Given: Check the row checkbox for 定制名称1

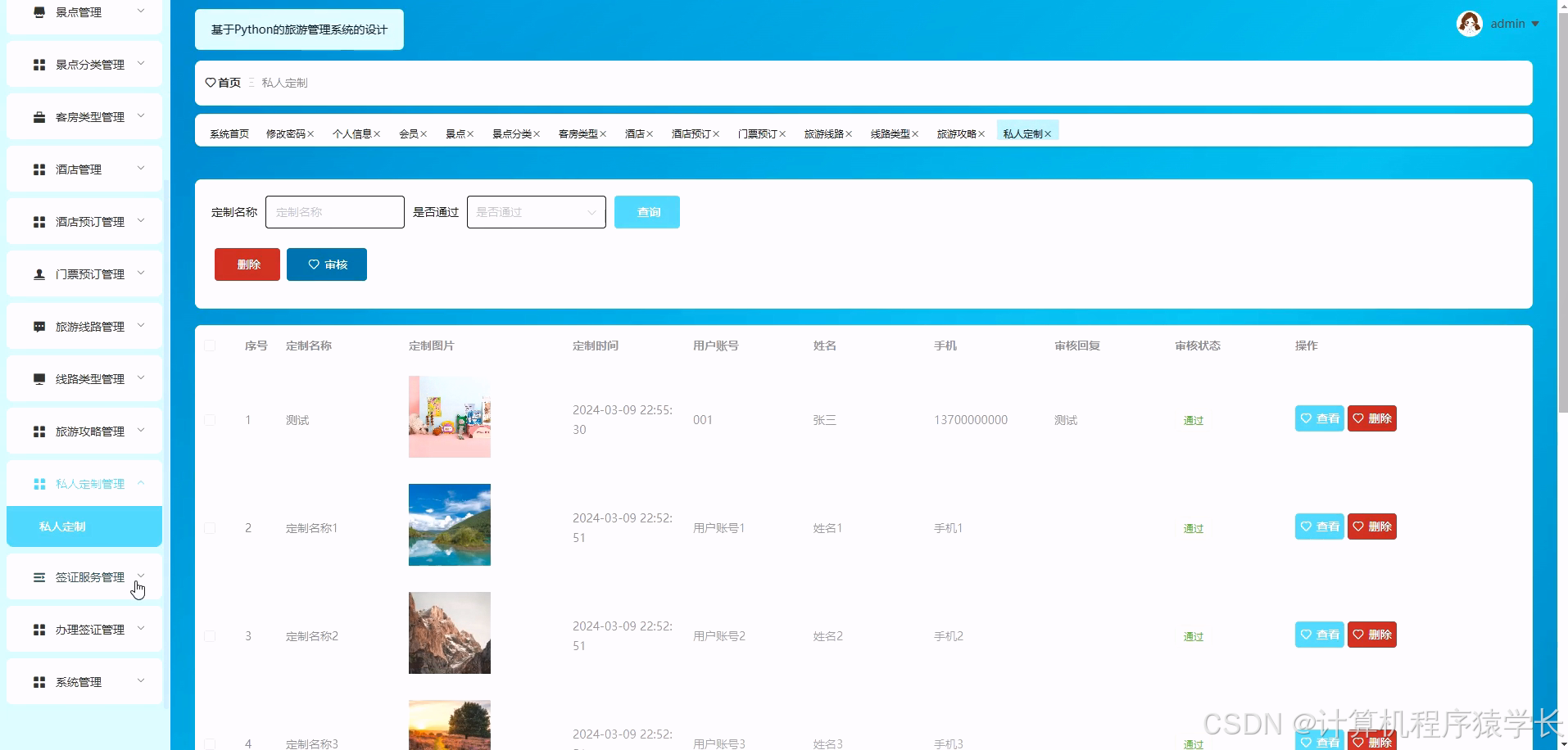Looking at the screenshot, I should [x=210, y=528].
